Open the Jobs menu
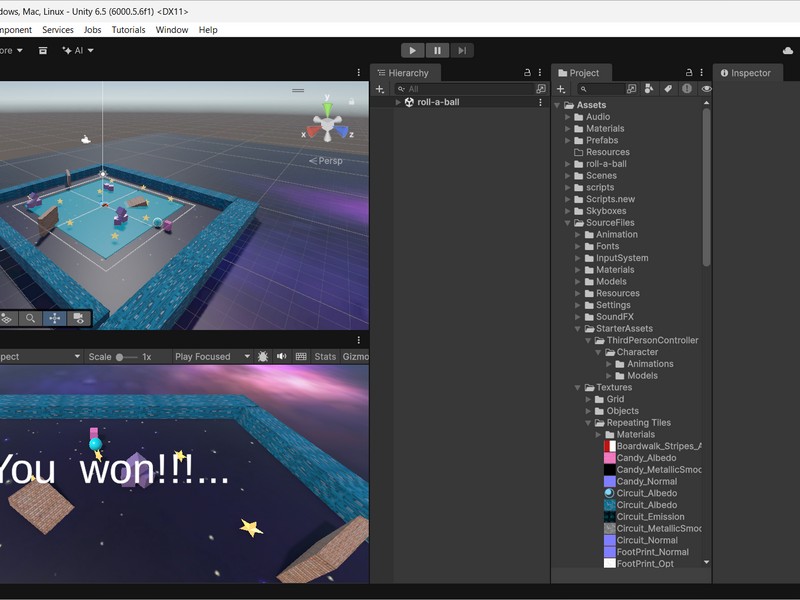This screenshot has height=600, width=800. tap(92, 30)
